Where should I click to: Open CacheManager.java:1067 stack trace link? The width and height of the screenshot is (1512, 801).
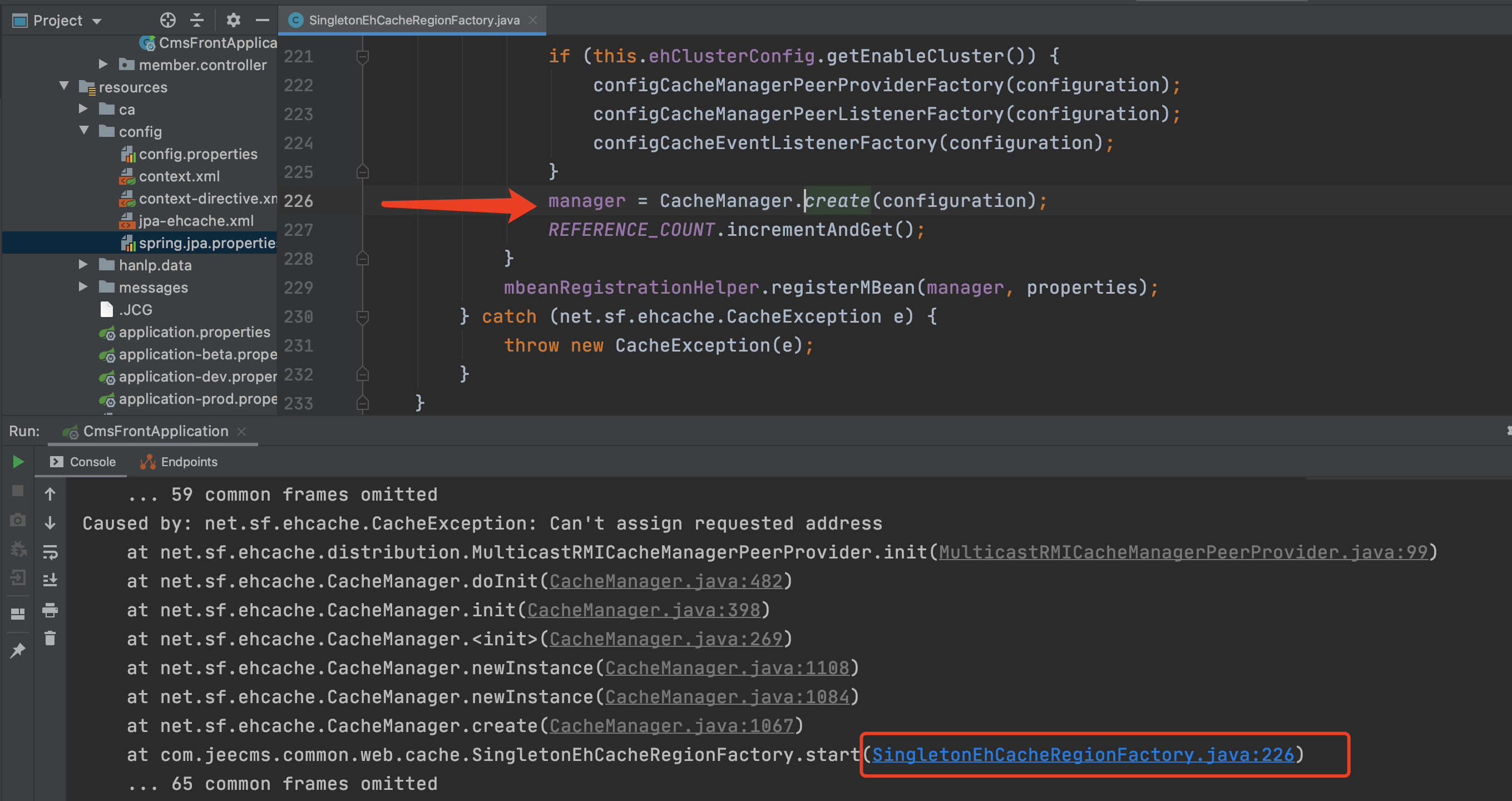(671, 726)
